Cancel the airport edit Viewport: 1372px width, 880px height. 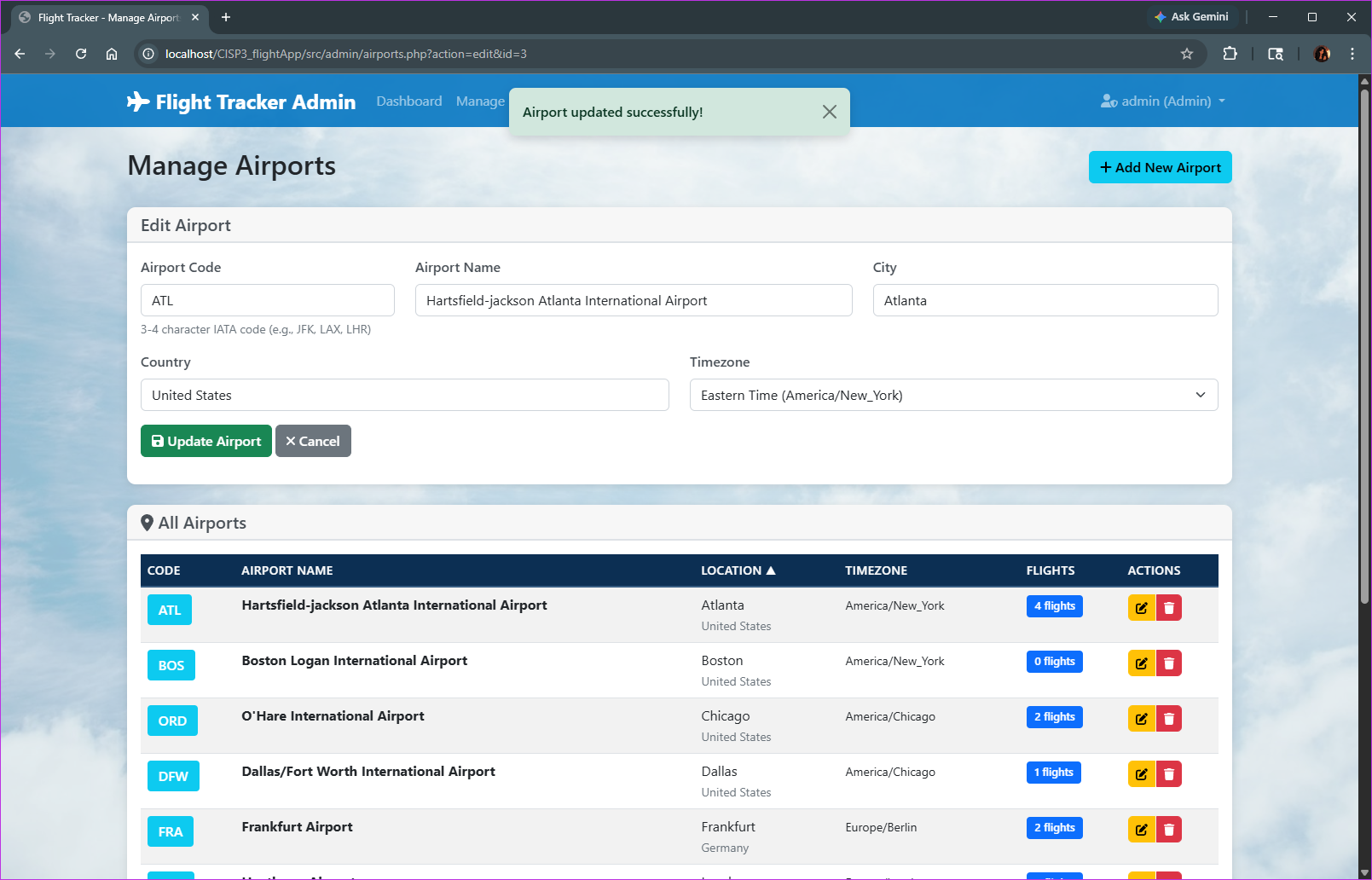tap(313, 441)
